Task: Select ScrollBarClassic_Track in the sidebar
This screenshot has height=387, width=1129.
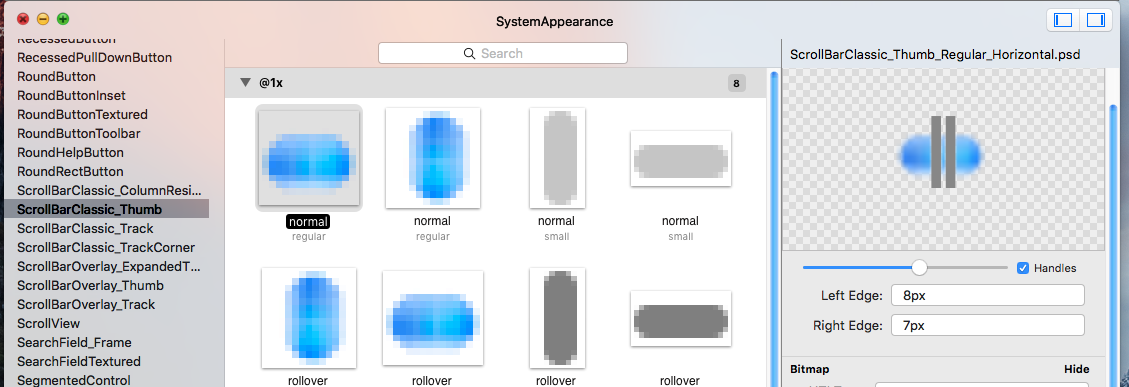Action: (x=85, y=228)
